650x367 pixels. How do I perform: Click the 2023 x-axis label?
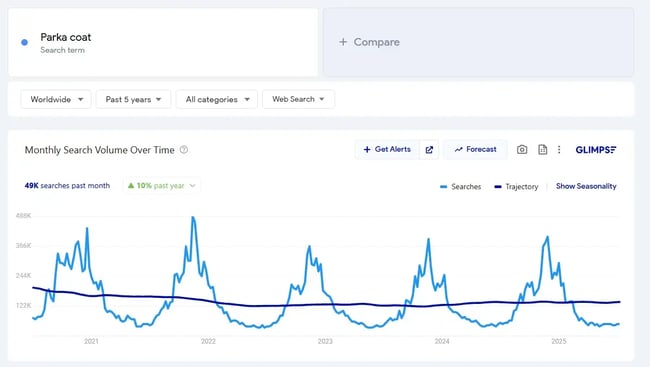point(325,341)
